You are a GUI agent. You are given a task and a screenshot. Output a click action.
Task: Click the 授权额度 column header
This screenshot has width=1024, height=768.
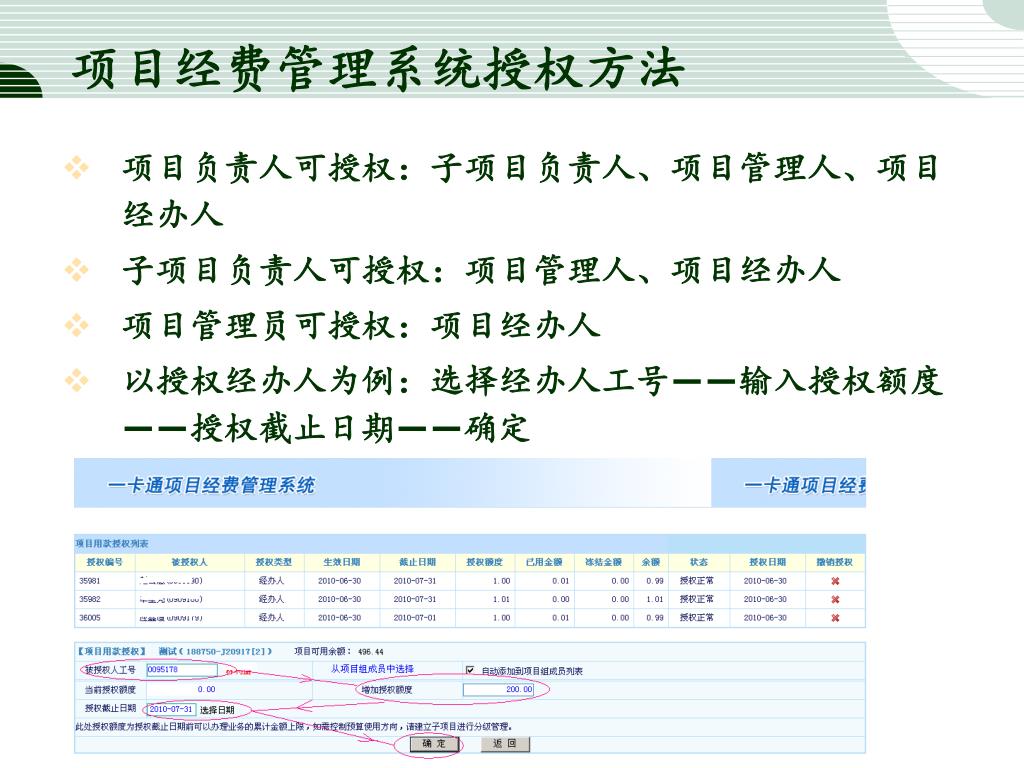tap(485, 562)
